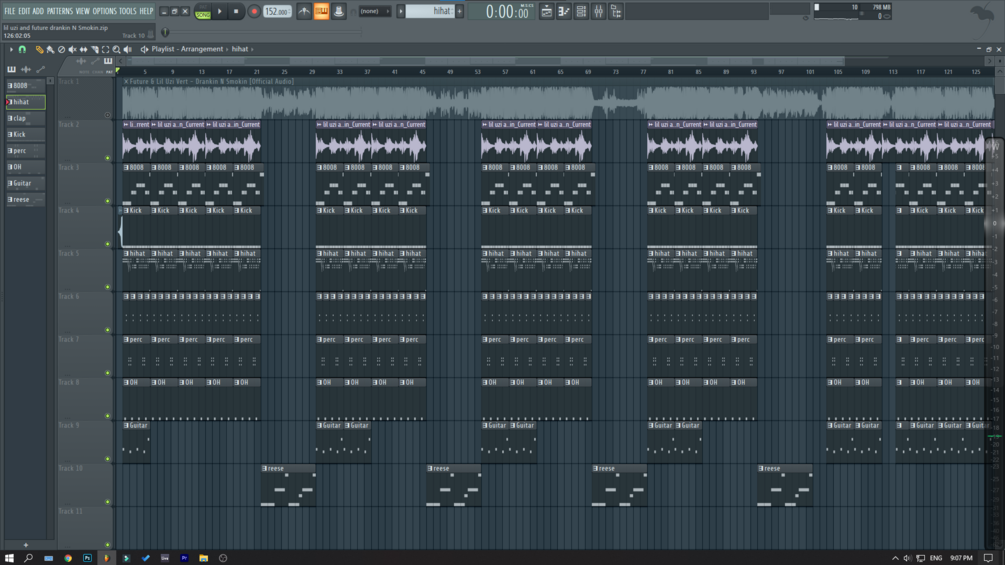Viewport: 1005px width, 565px height.
Task: Open the TOOLS menu
Action: coord(128,11)
